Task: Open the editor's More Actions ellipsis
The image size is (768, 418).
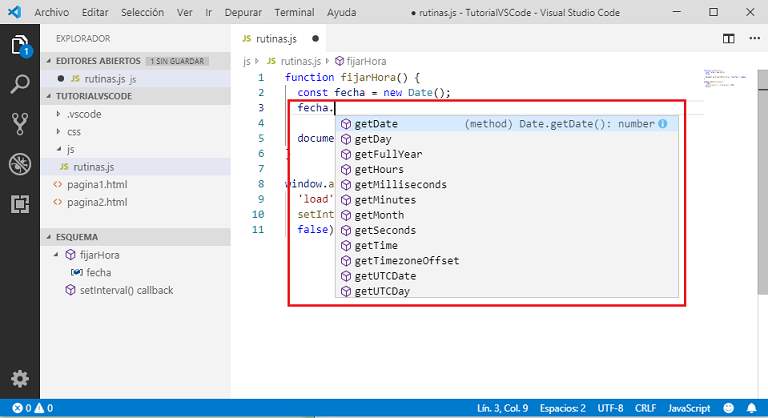Action: [x=754, y=38]
